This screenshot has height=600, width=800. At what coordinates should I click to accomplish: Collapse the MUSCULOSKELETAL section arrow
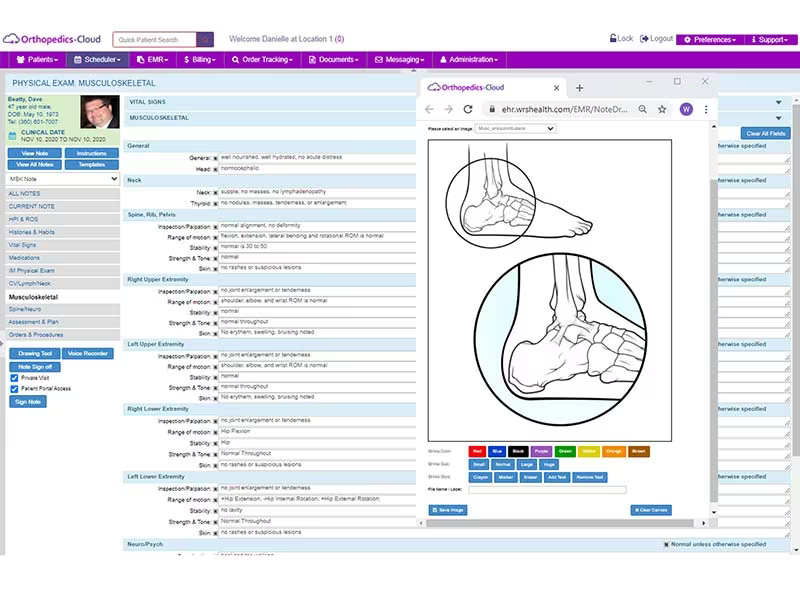[x=779, y=118]
